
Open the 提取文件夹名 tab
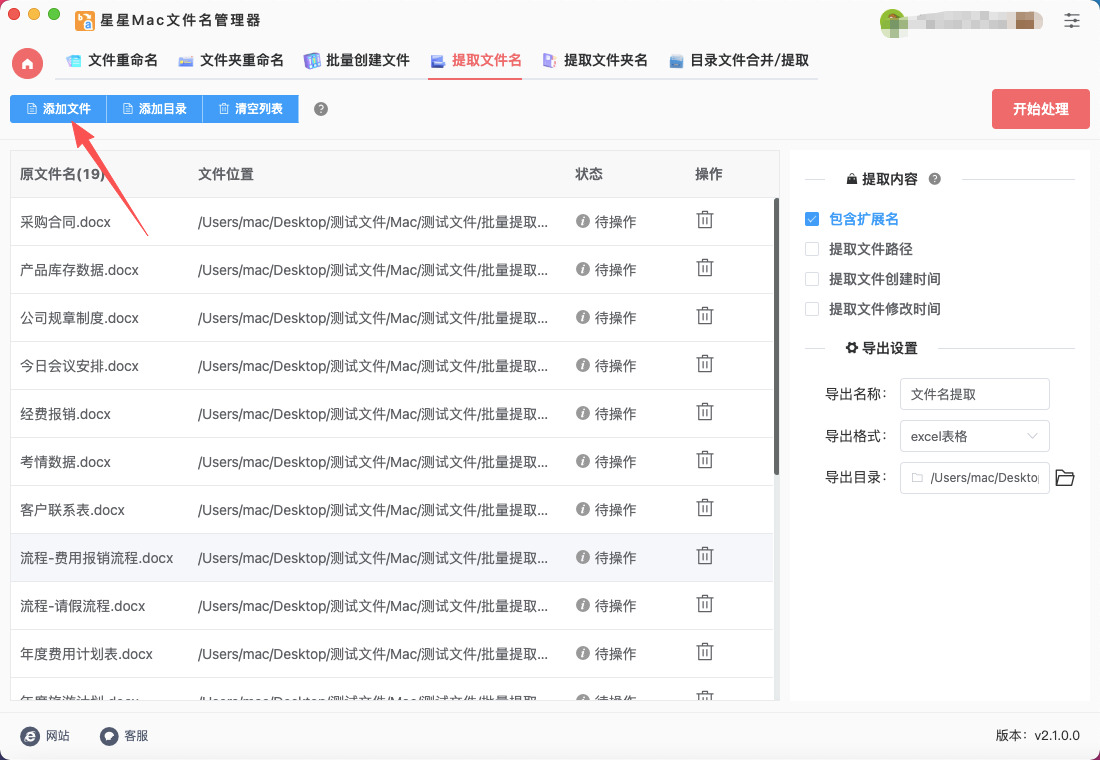point(595,60)
